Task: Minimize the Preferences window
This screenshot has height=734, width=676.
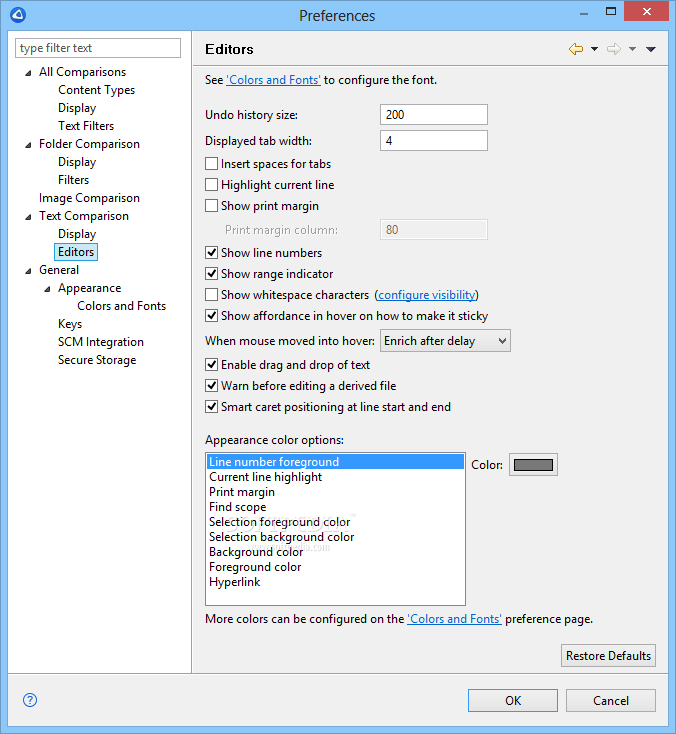Action: pos(584,12)
